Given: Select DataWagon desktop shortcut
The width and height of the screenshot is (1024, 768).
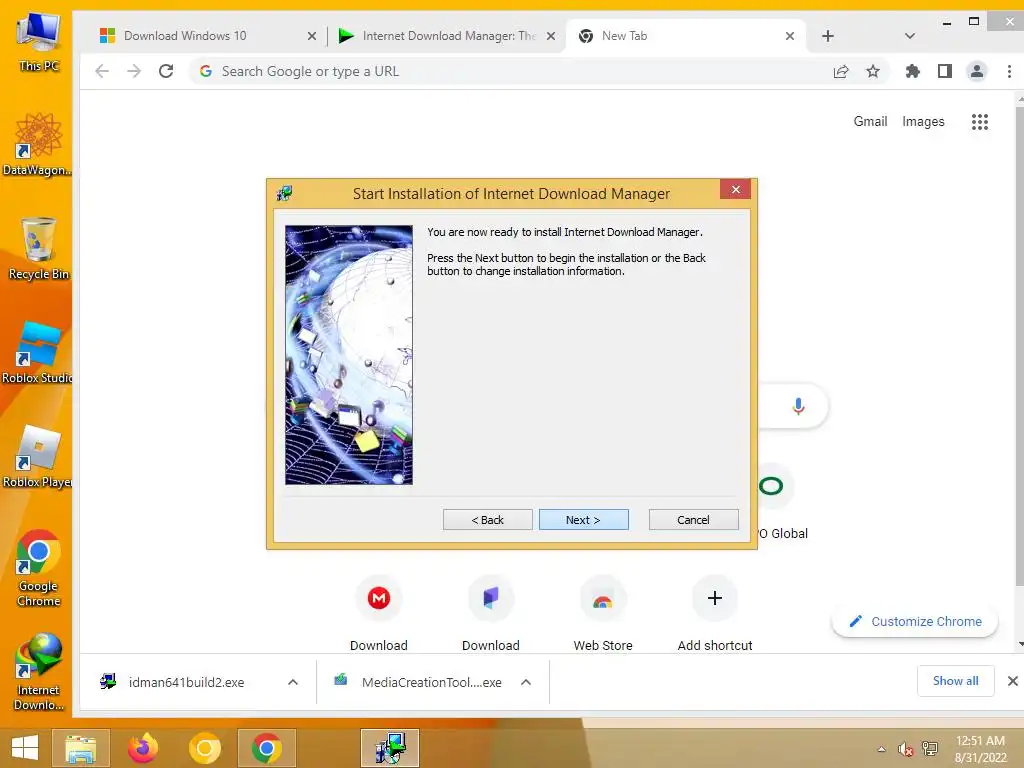Looking at the screenshot, I should [x=37, y=144].
